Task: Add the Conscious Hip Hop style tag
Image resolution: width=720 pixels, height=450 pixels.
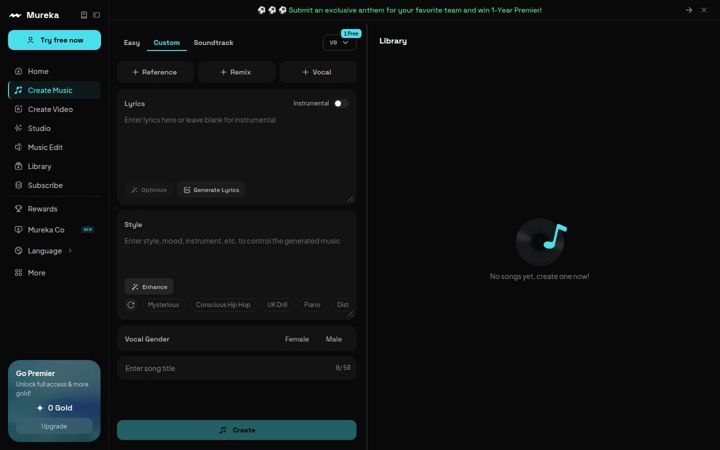Action: (x=223, y=305)
